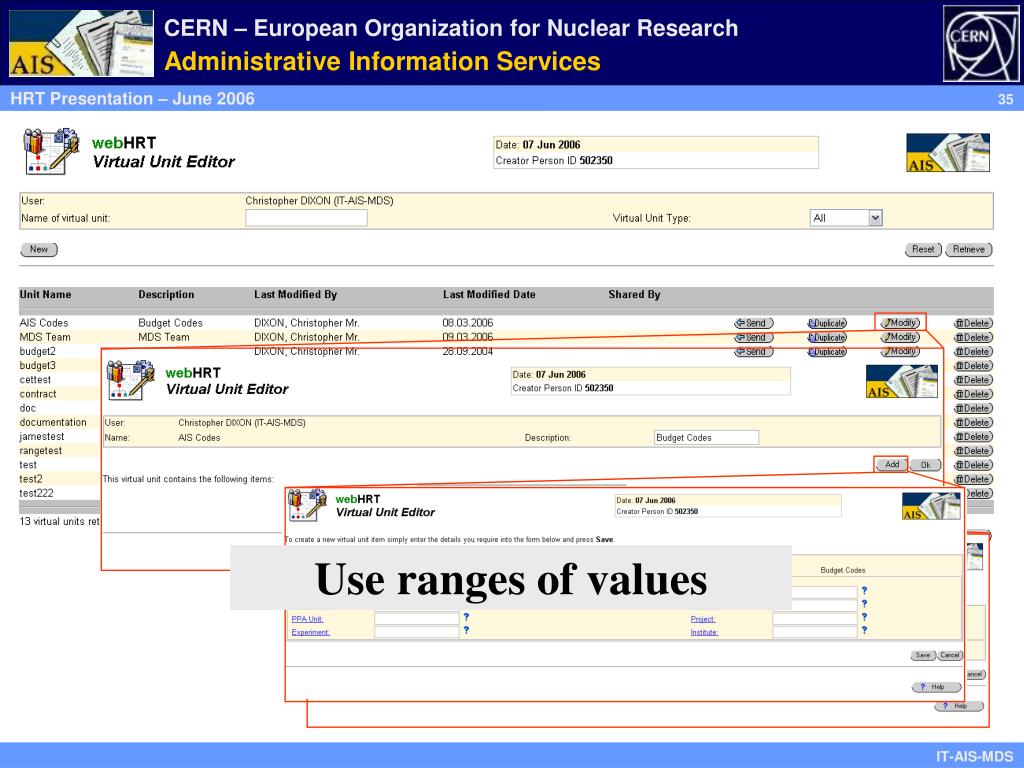
Task: Modify the MDS Team virtual unit
Action: point(900,337)
